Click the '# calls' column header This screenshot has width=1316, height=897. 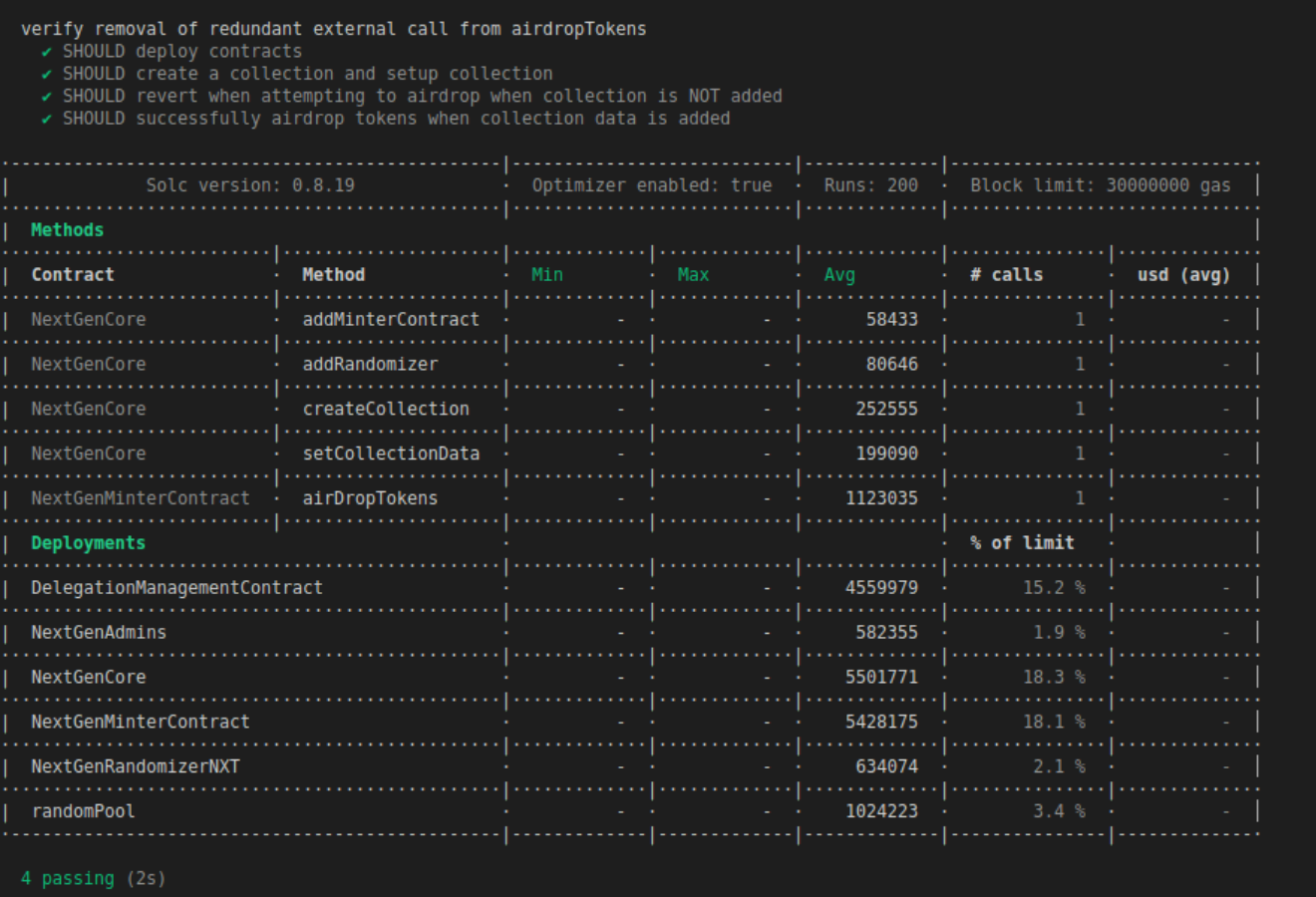[x=1007, y=275]
